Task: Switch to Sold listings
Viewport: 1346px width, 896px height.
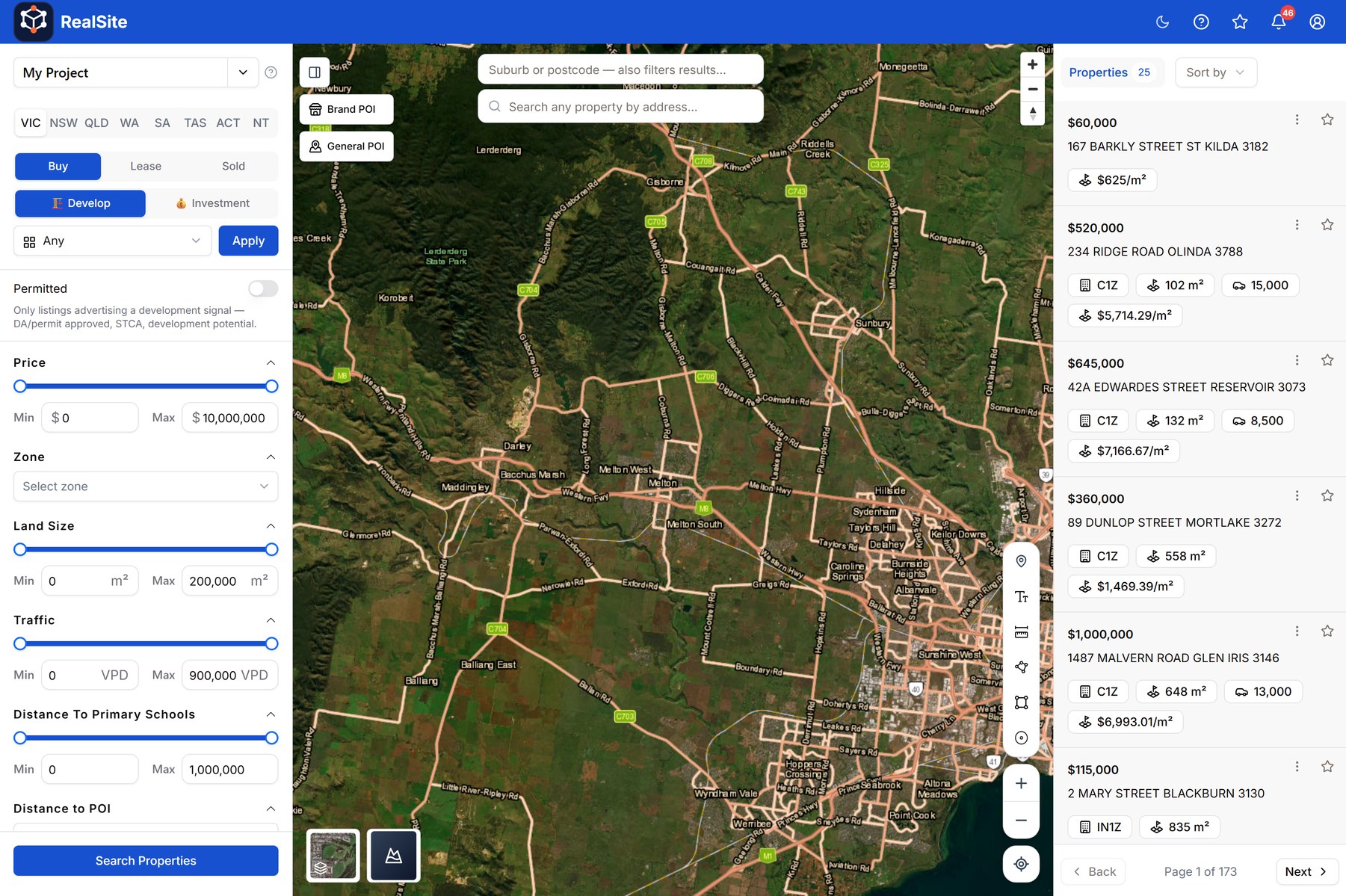Action: [x=233, y=166]
